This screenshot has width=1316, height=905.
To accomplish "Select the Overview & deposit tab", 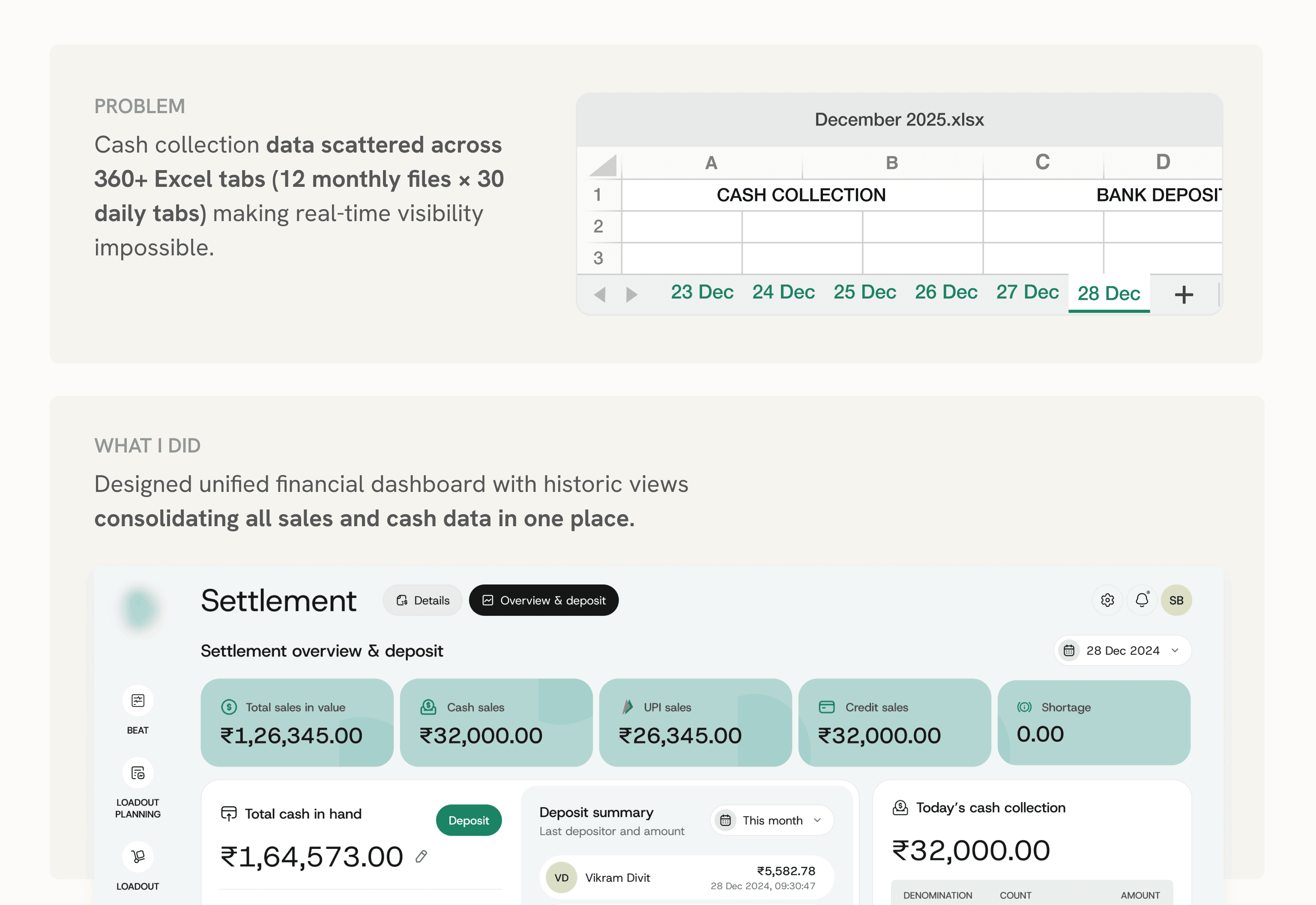I will pyautogui.click(x=544, y=600).
